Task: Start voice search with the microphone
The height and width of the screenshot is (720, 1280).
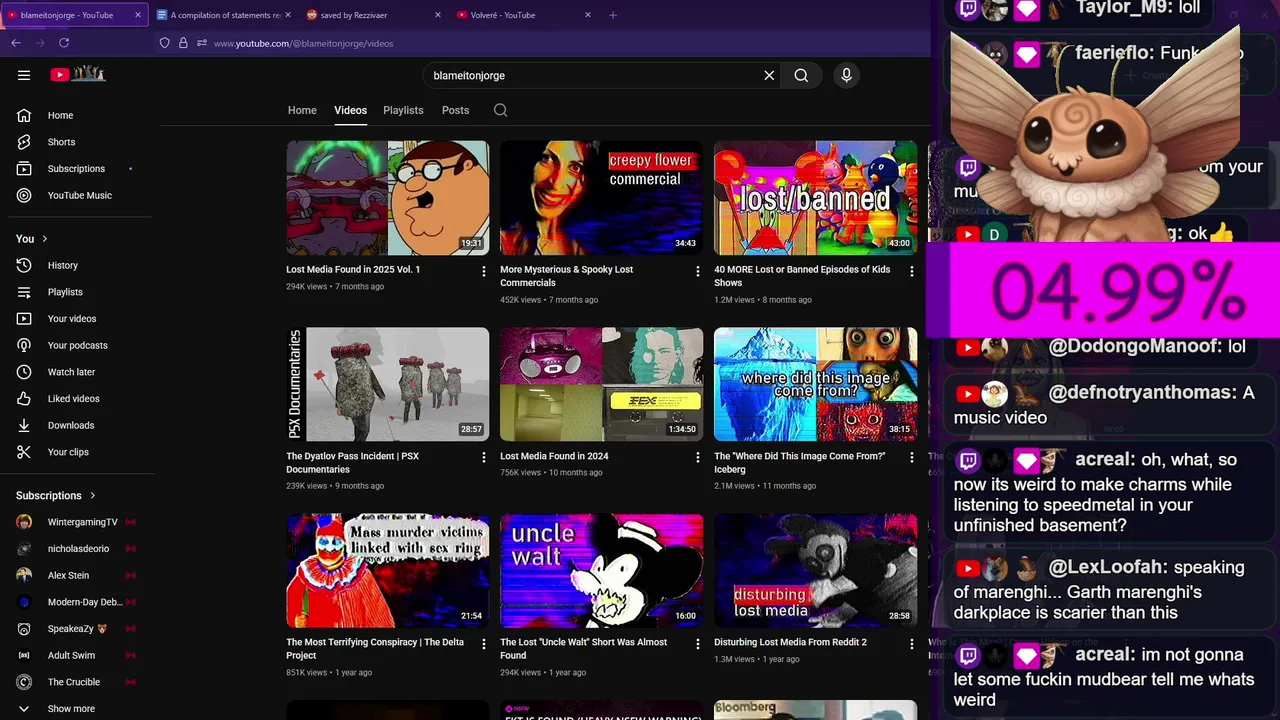Action: (846, 75)
